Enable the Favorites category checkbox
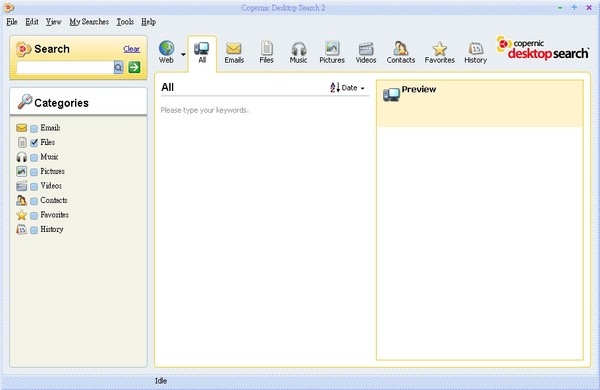Screen dimensions: 600x390 tap(34, 215)
